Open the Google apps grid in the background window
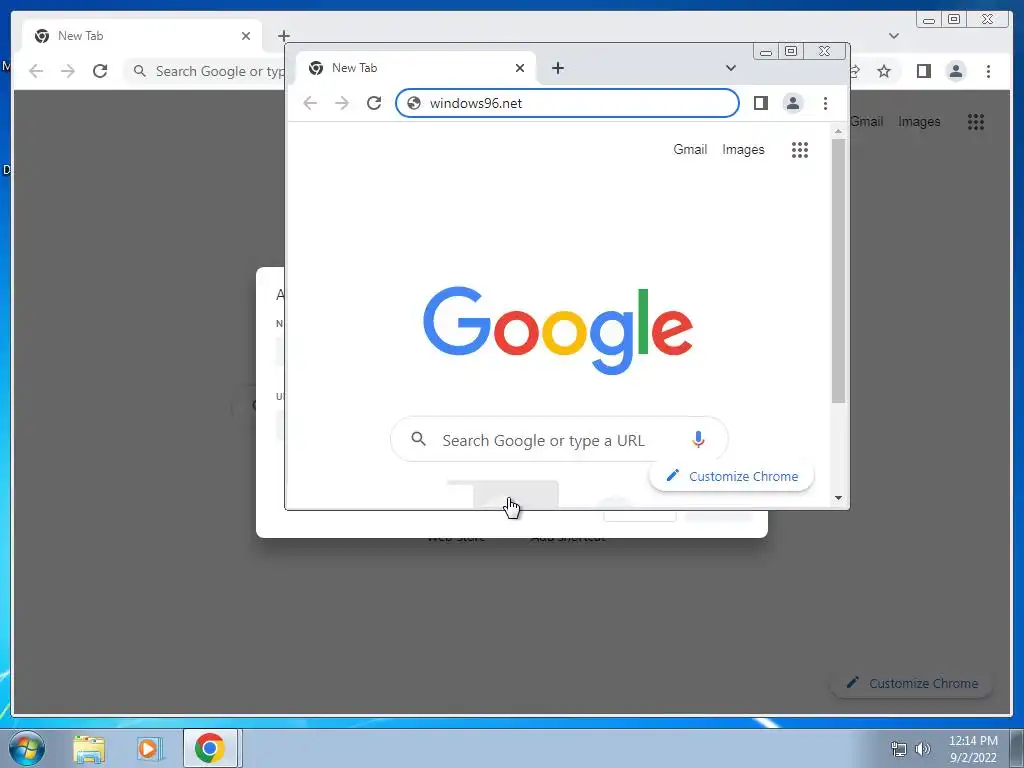This screenshot has height=768, width=1024. [976, 121]
